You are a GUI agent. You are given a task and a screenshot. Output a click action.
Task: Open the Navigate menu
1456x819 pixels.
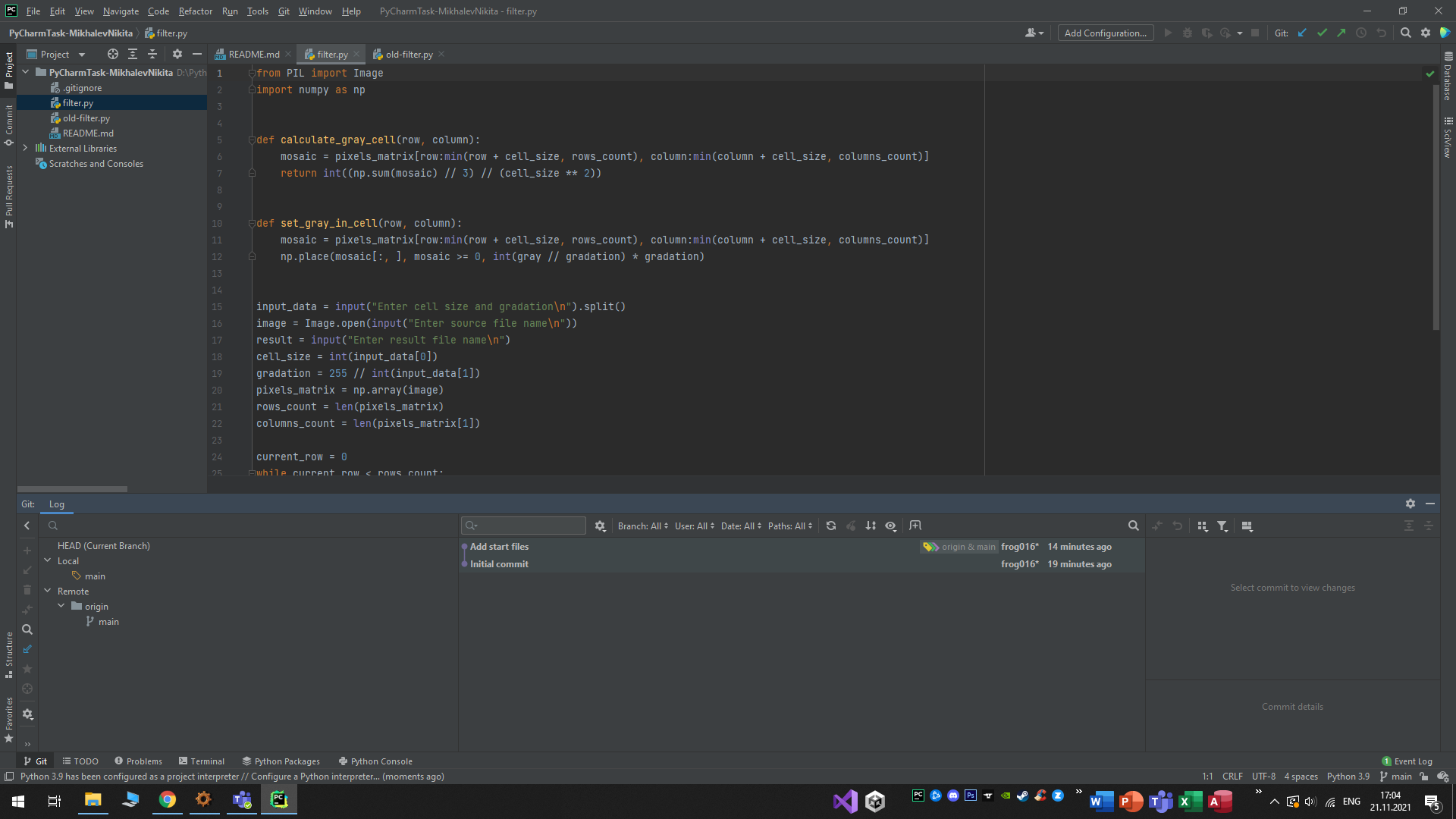[121, 11]
